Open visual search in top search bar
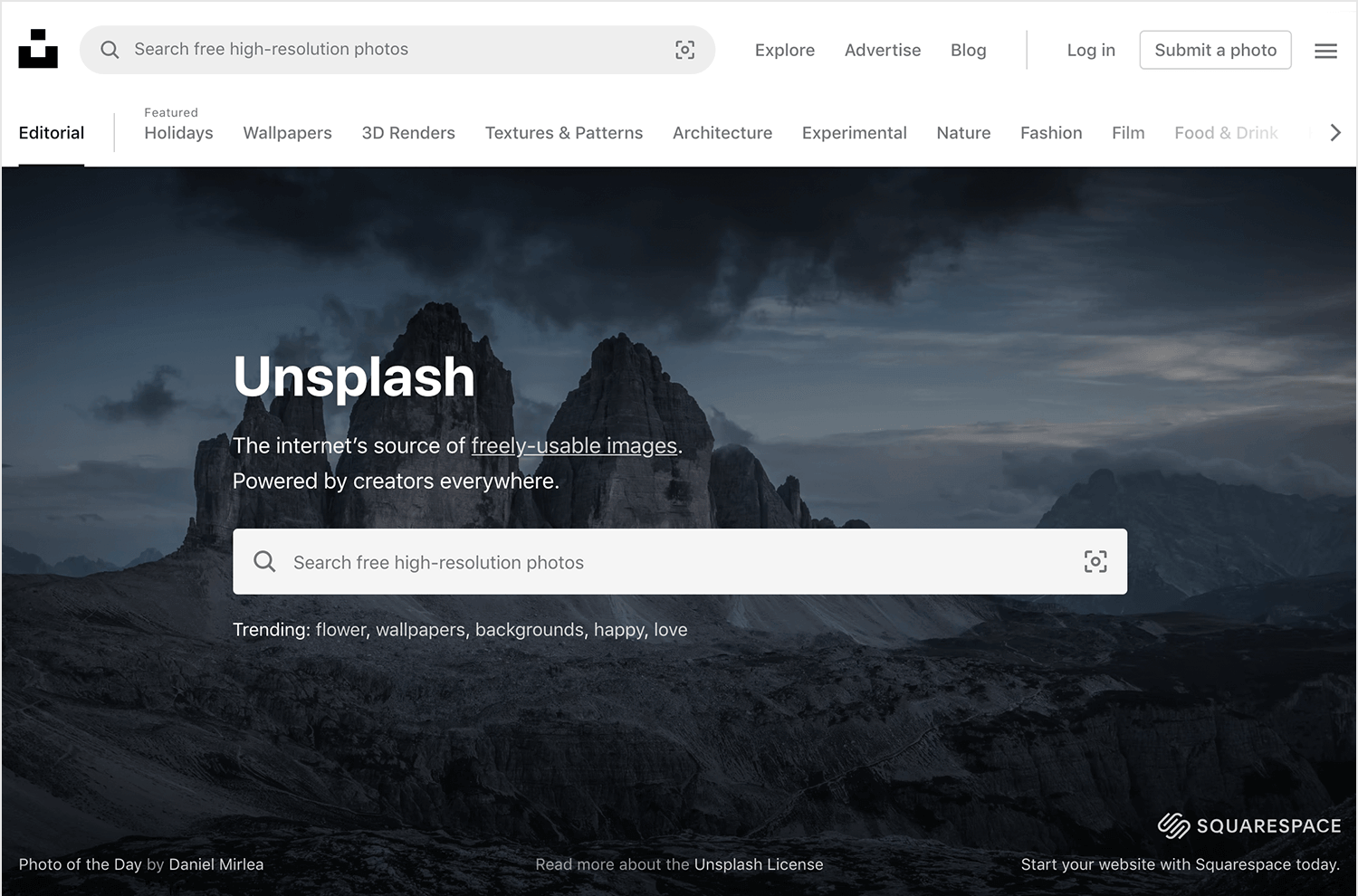Screen dimensions: 1358x896 (x=685, y=50)
